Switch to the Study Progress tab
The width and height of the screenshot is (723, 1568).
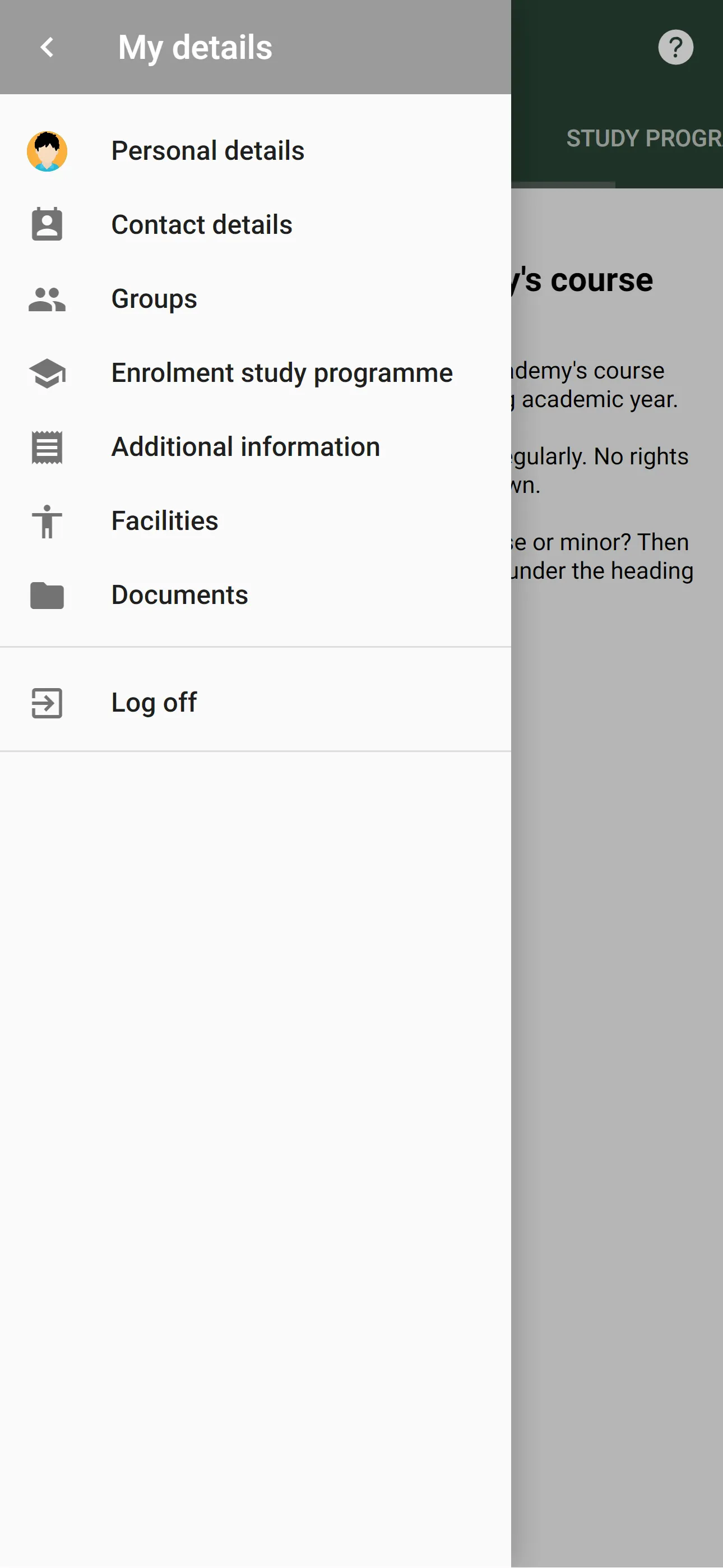click(645, 139)
